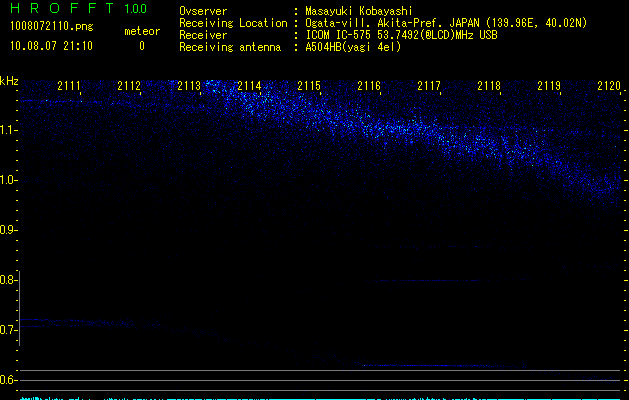Screen dimensions: 629x400
Task: Click the 2111 time axis marker
Action: (x=69, y=85)
